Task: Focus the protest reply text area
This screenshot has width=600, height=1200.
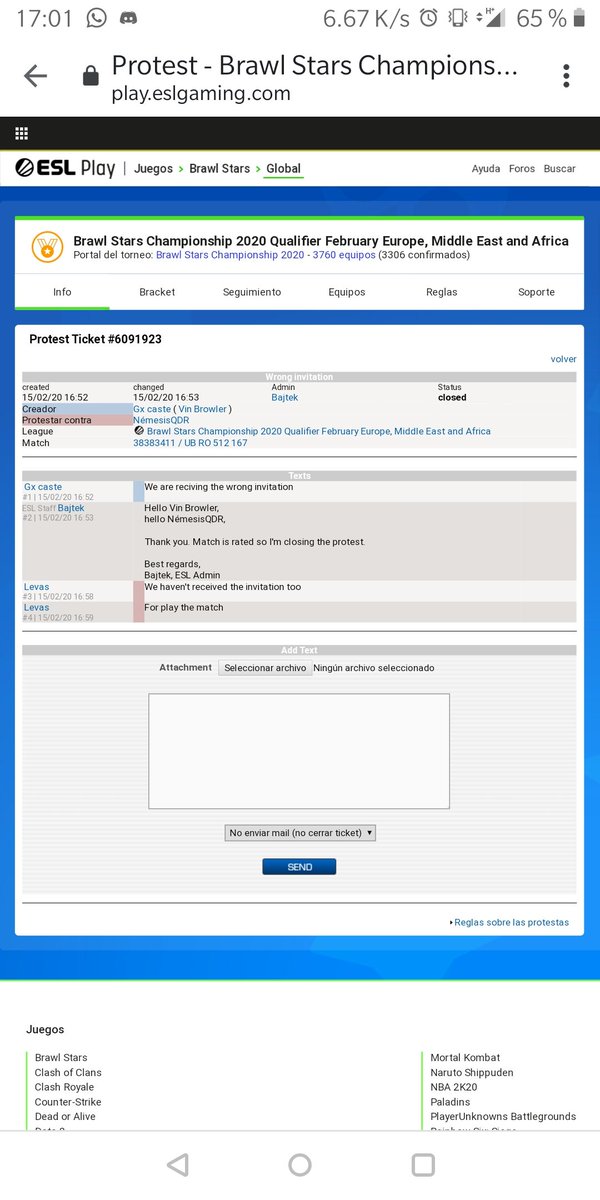Action: click(x=299, y=751)
